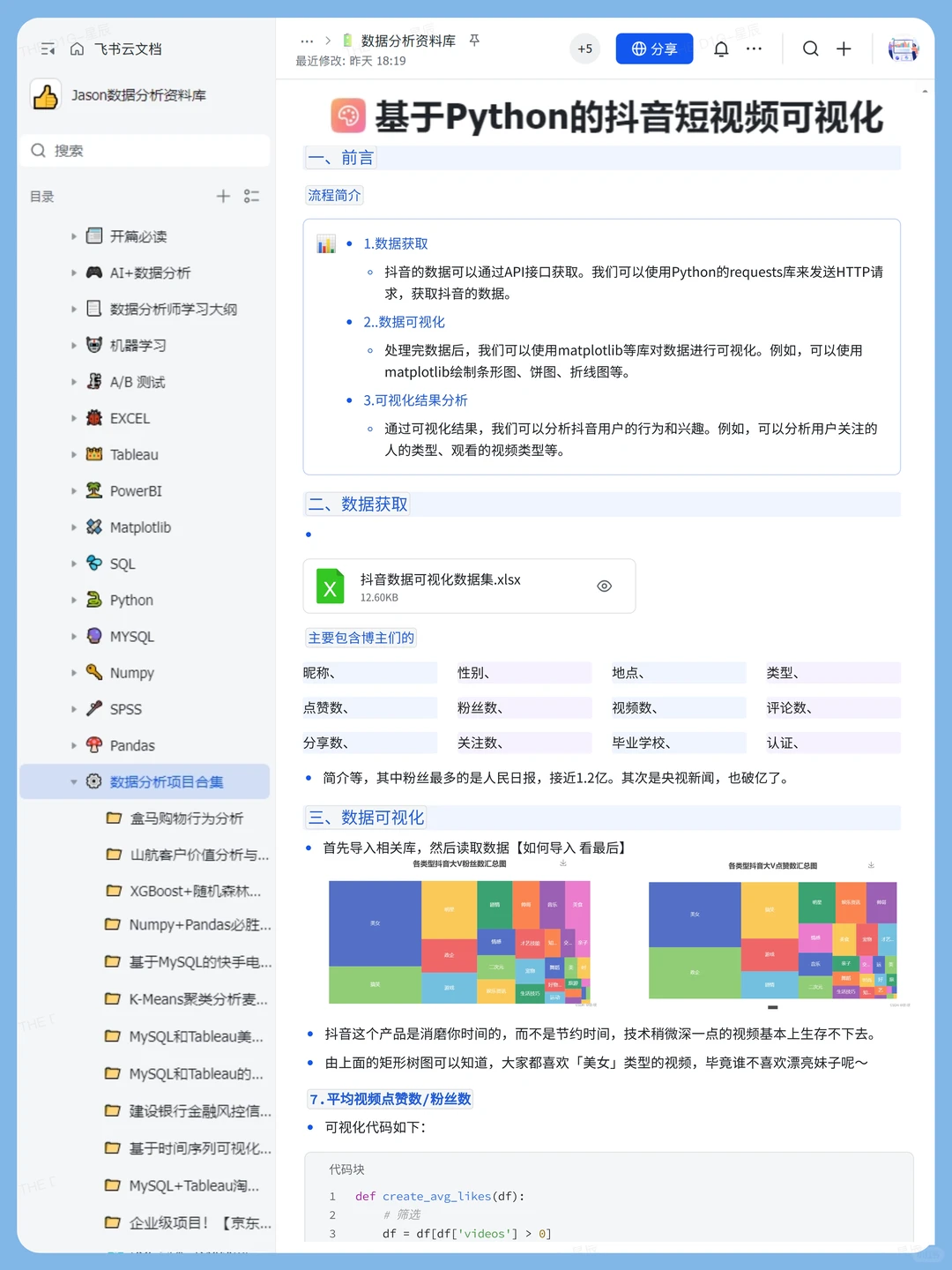
Task: Select the 一、前言 heading
Action: click(x=341, y=158)
